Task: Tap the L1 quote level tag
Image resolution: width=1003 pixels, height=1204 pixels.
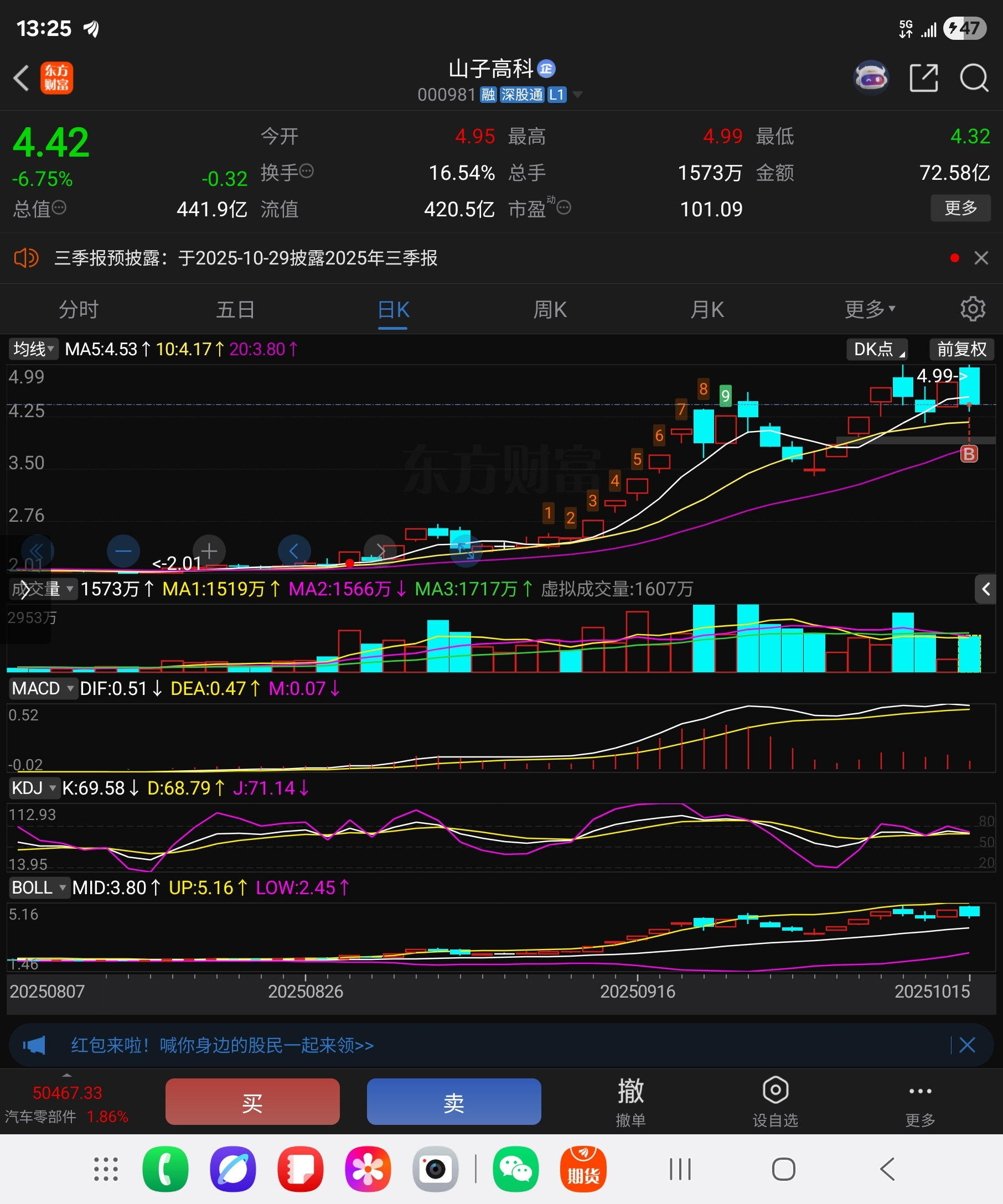Action: tap(557, 95)
